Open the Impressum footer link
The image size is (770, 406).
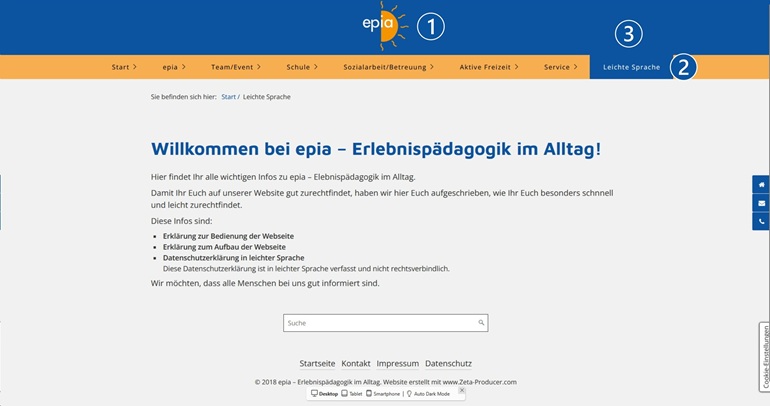pyautogui.click(x=397, y=363)
